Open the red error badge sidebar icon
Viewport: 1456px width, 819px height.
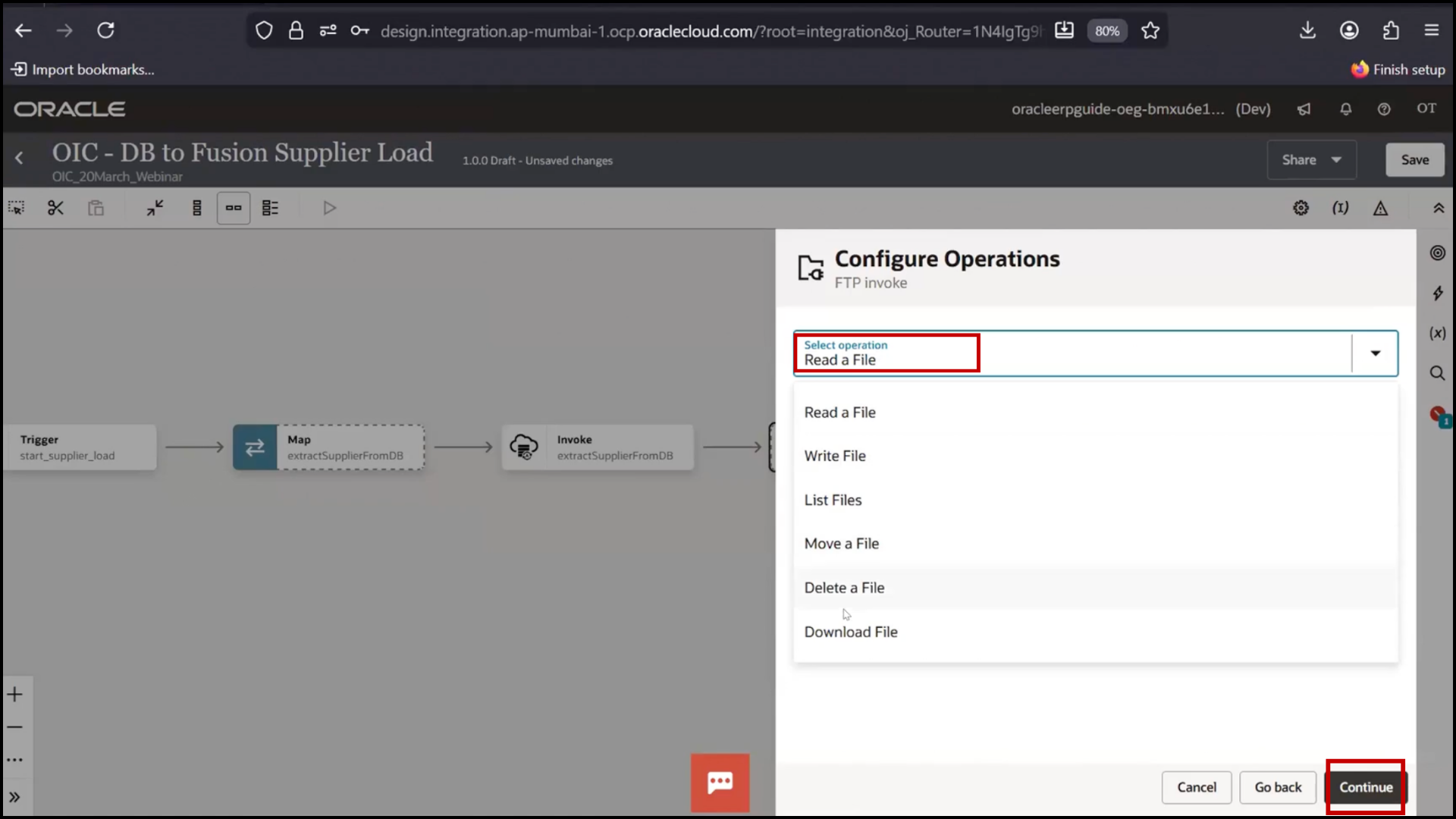(x=1439, y=416)
